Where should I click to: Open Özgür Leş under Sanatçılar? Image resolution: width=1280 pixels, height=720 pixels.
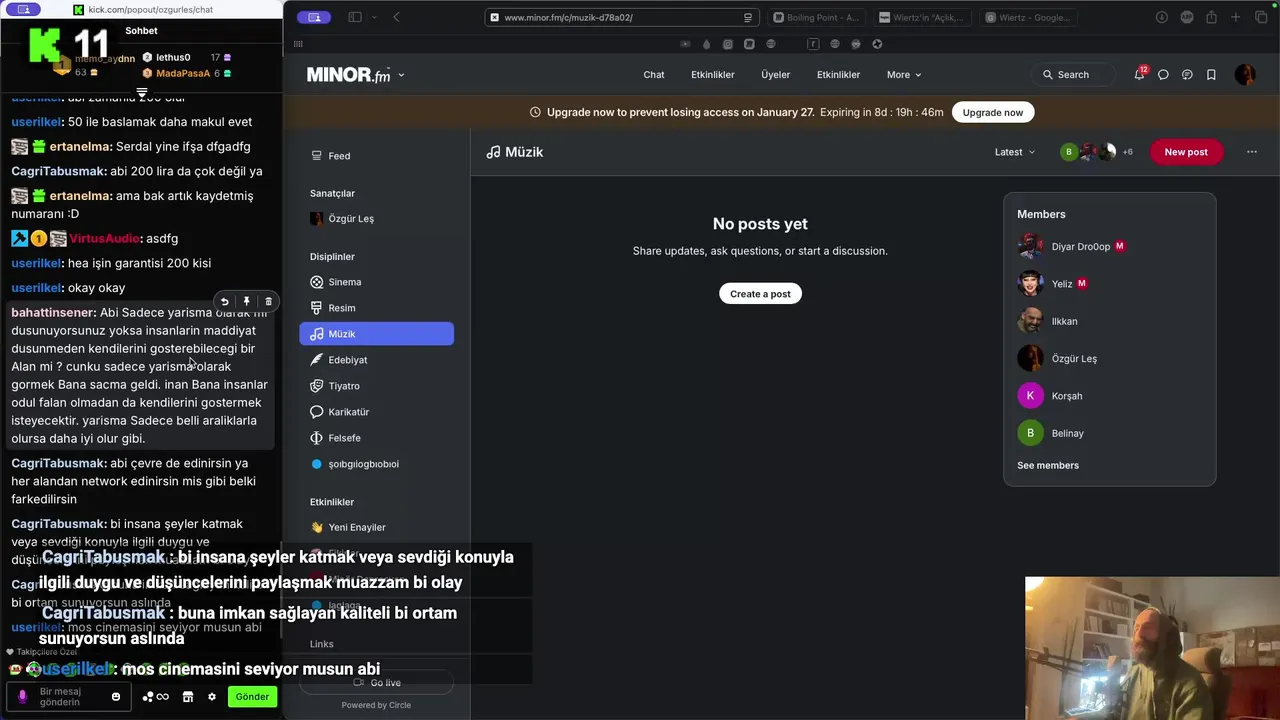pyautogui.click(x=376, y=219)
